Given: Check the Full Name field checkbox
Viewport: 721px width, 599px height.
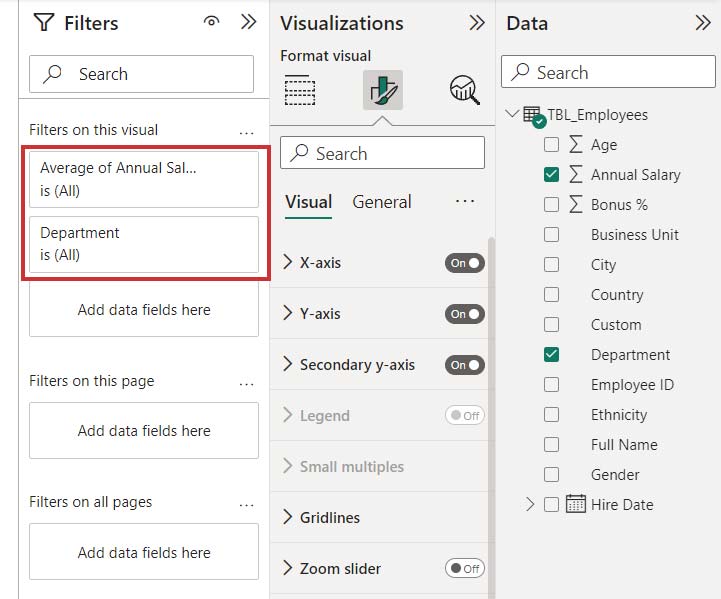Looking at the screenshot, I should pyautogui.click(x=551, y=444).
